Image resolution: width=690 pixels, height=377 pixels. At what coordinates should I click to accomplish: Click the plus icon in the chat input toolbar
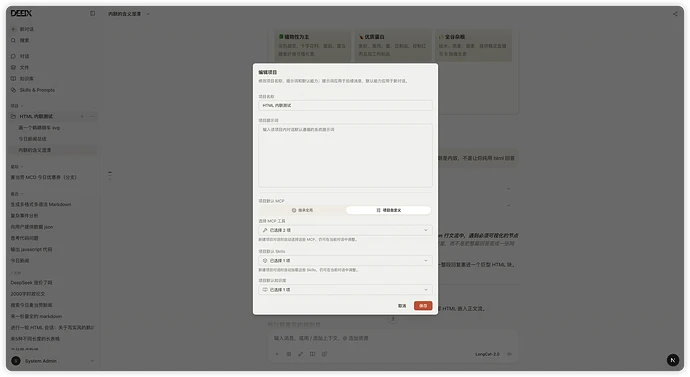click(x=277, y=354)
